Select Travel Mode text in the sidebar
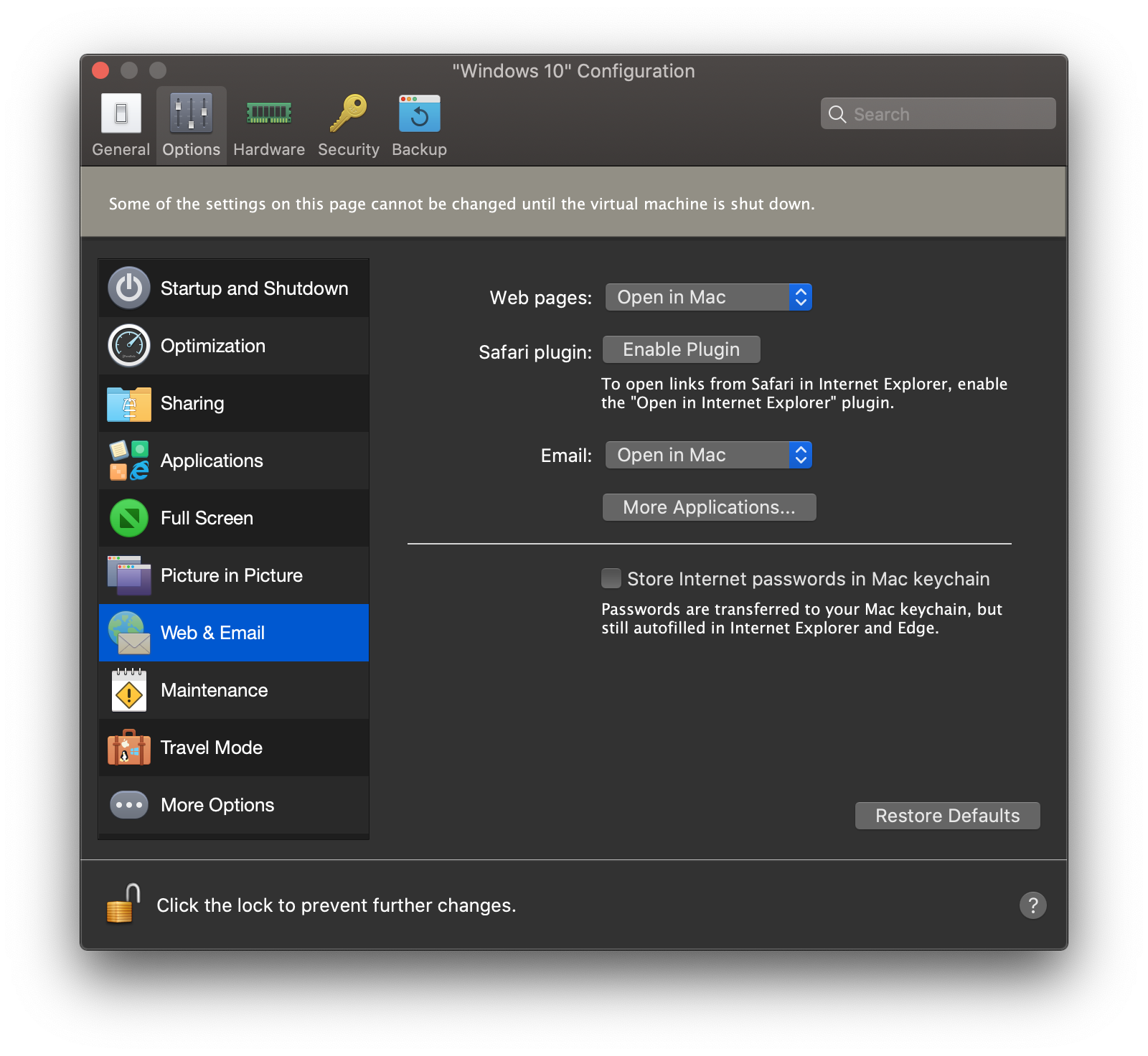Image resolution: width=1148 pixels, height=1056 pixels. [x=212, y=748]
